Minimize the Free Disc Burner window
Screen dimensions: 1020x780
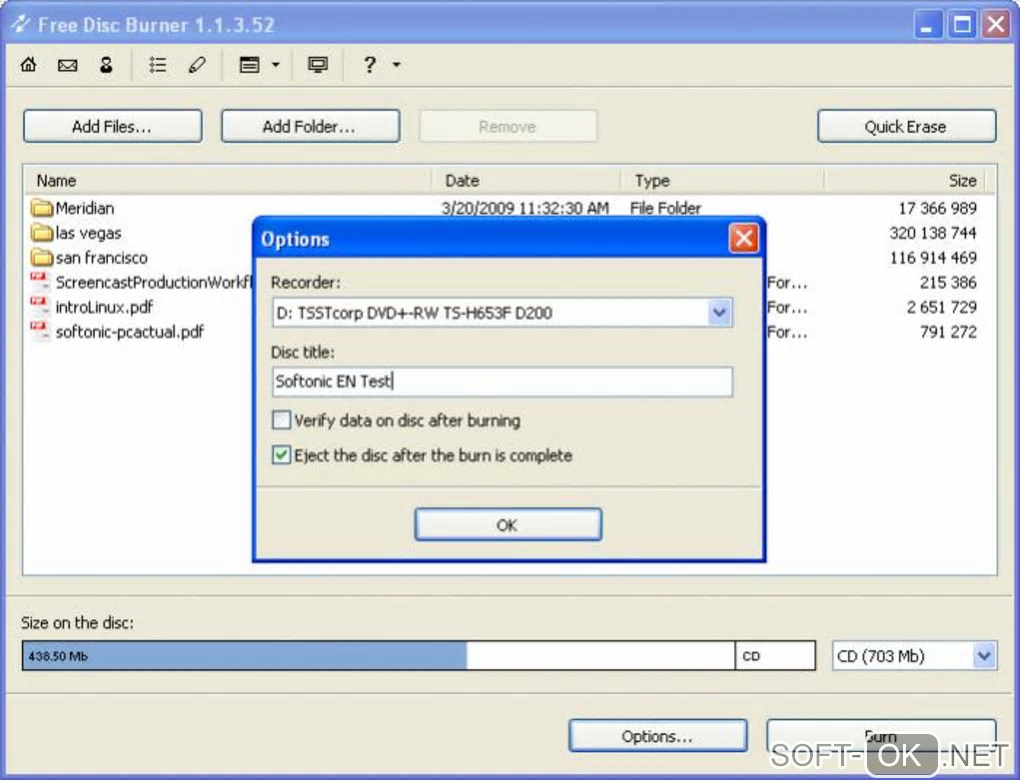click(927, 25)
